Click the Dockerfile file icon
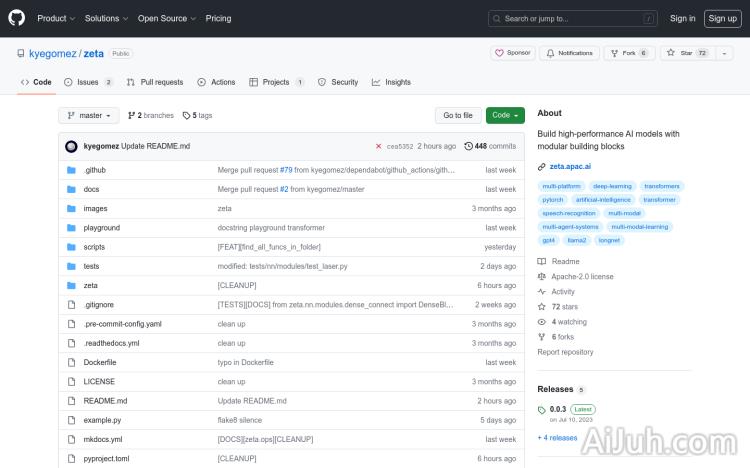Viewport: 750px width, 468px height. click(71, 362)
